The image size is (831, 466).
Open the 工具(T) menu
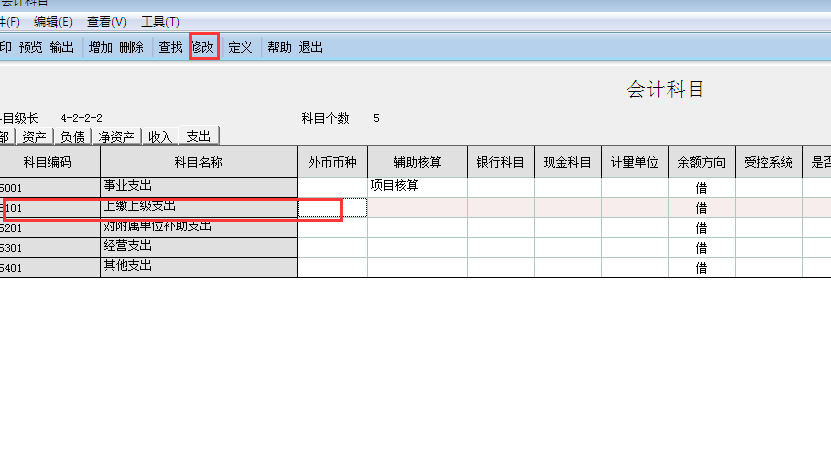click(160, 22)
